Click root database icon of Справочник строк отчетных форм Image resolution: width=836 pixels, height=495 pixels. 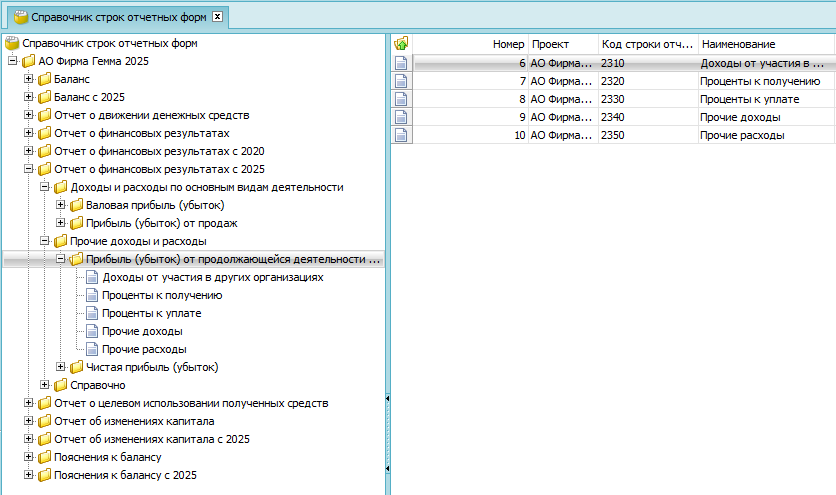12,43
